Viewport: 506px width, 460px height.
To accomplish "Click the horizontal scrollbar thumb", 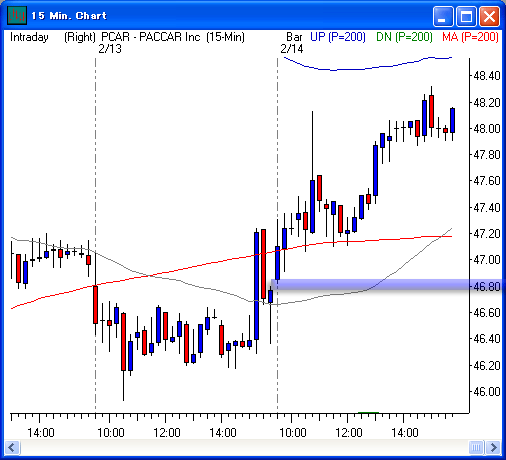I will click(x=476, y=447).
